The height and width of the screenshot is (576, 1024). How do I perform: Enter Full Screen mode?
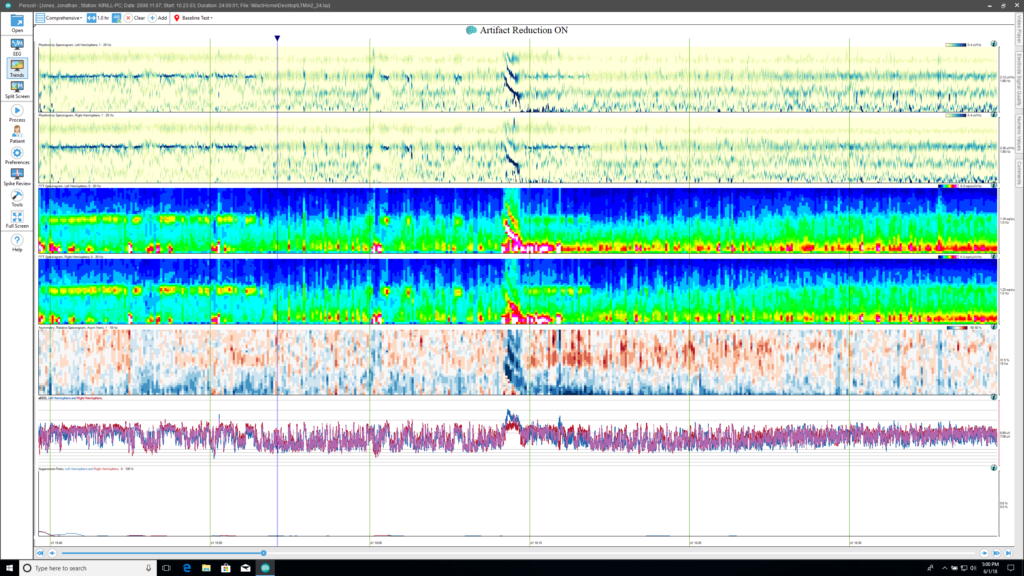[x=17, y=219]
